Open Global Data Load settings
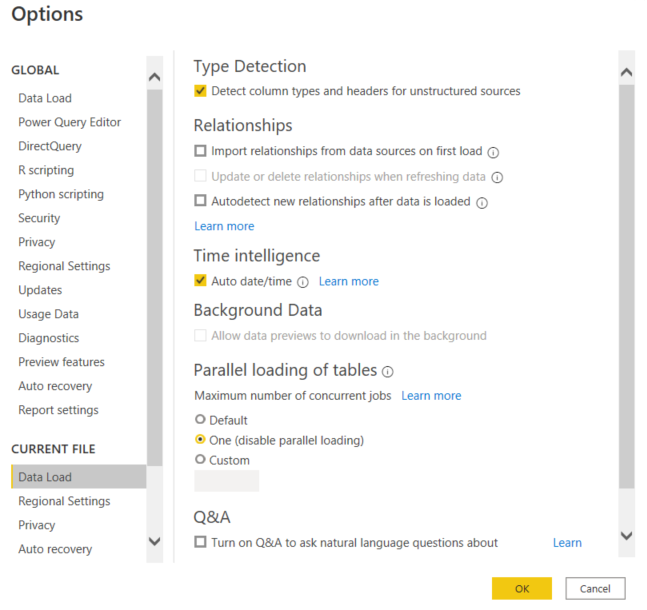Image resolution: width=647 pixels, height=610 pixels. point(45,98)
